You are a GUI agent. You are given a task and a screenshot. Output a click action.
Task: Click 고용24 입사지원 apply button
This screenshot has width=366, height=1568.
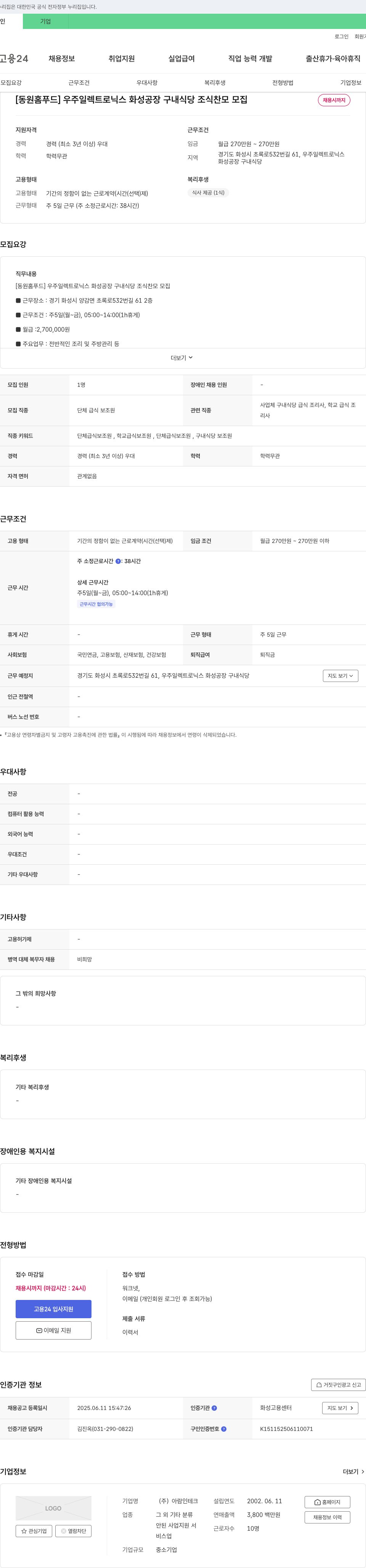(x=54, y=1309)
